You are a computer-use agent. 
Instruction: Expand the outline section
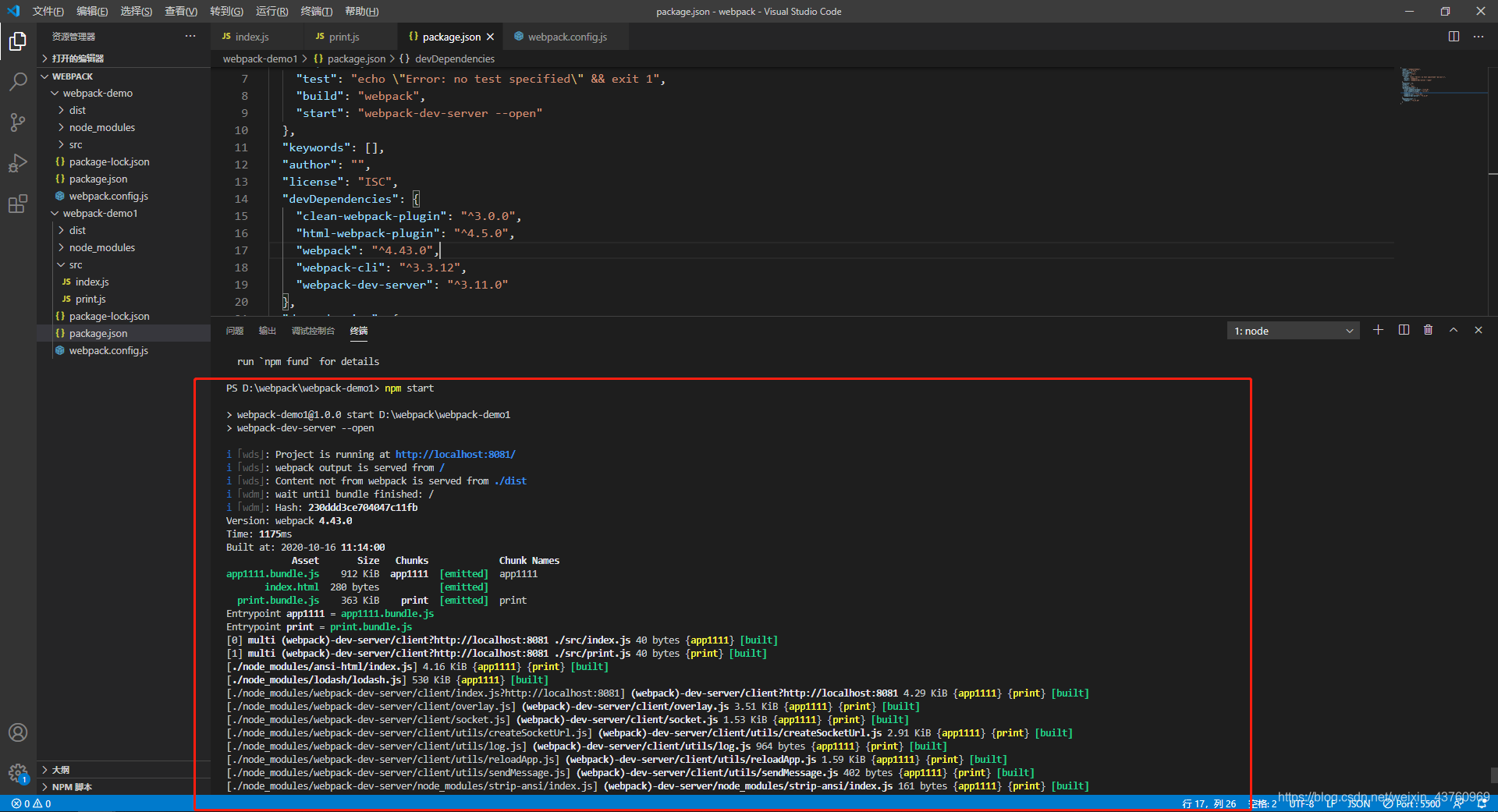coord(60,769)
